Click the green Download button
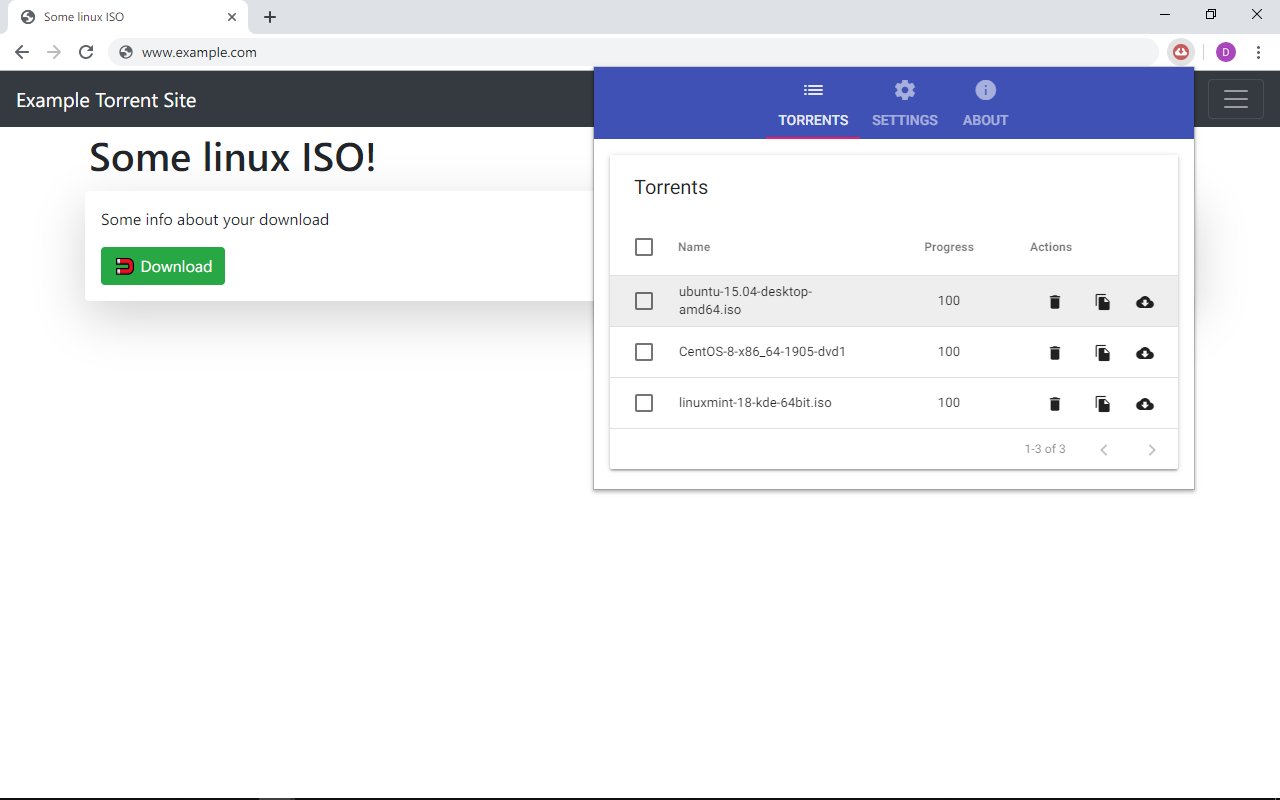This screenshot has width=1280, height=800. 162,266
